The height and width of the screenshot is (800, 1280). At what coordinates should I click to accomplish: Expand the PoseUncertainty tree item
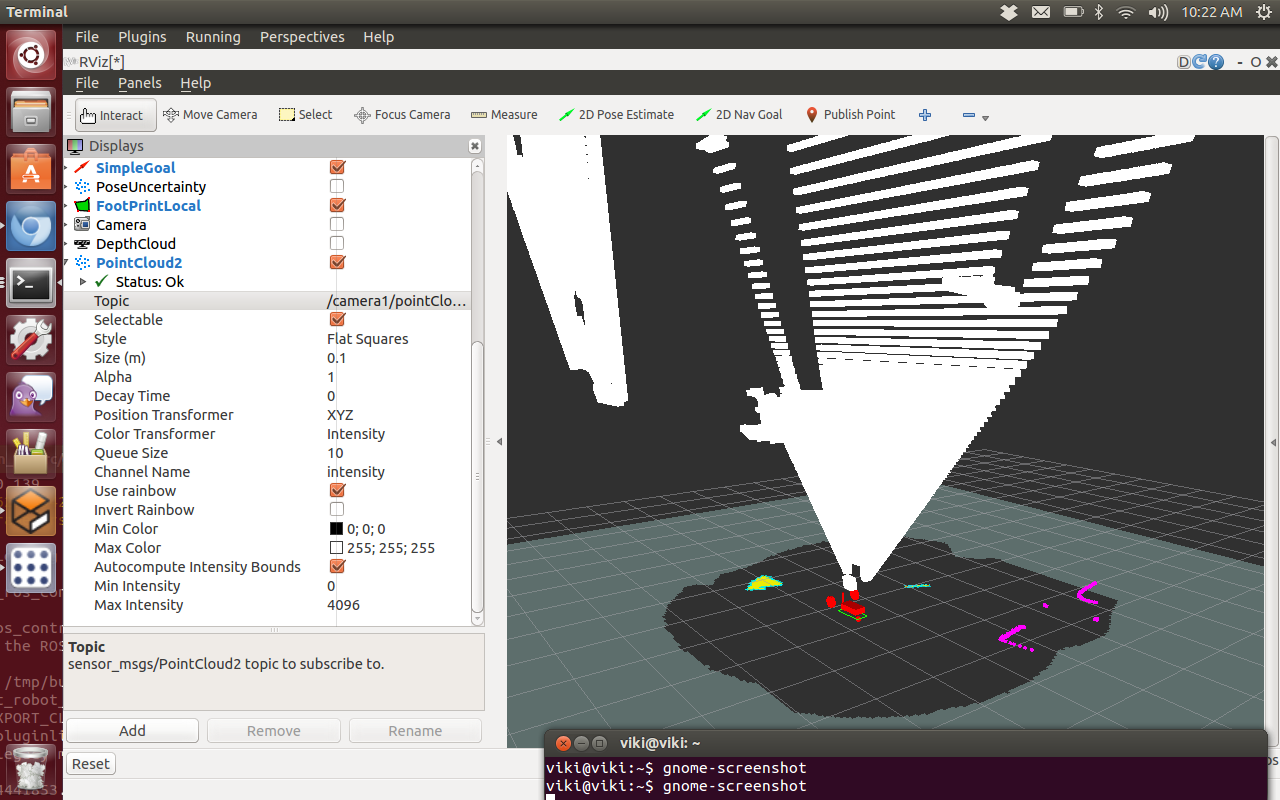[x=67, y=187]
